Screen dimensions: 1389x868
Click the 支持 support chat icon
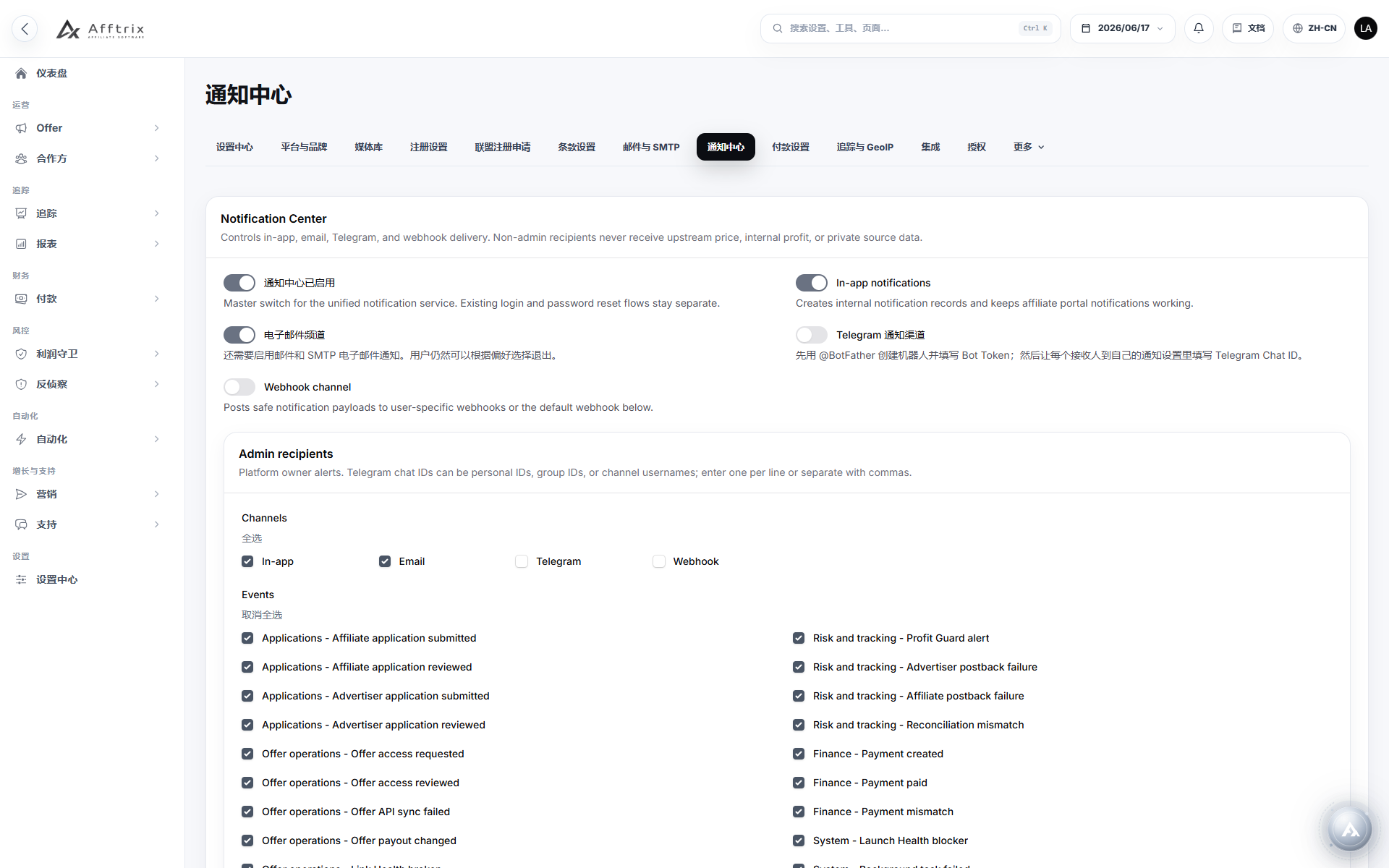21,524
